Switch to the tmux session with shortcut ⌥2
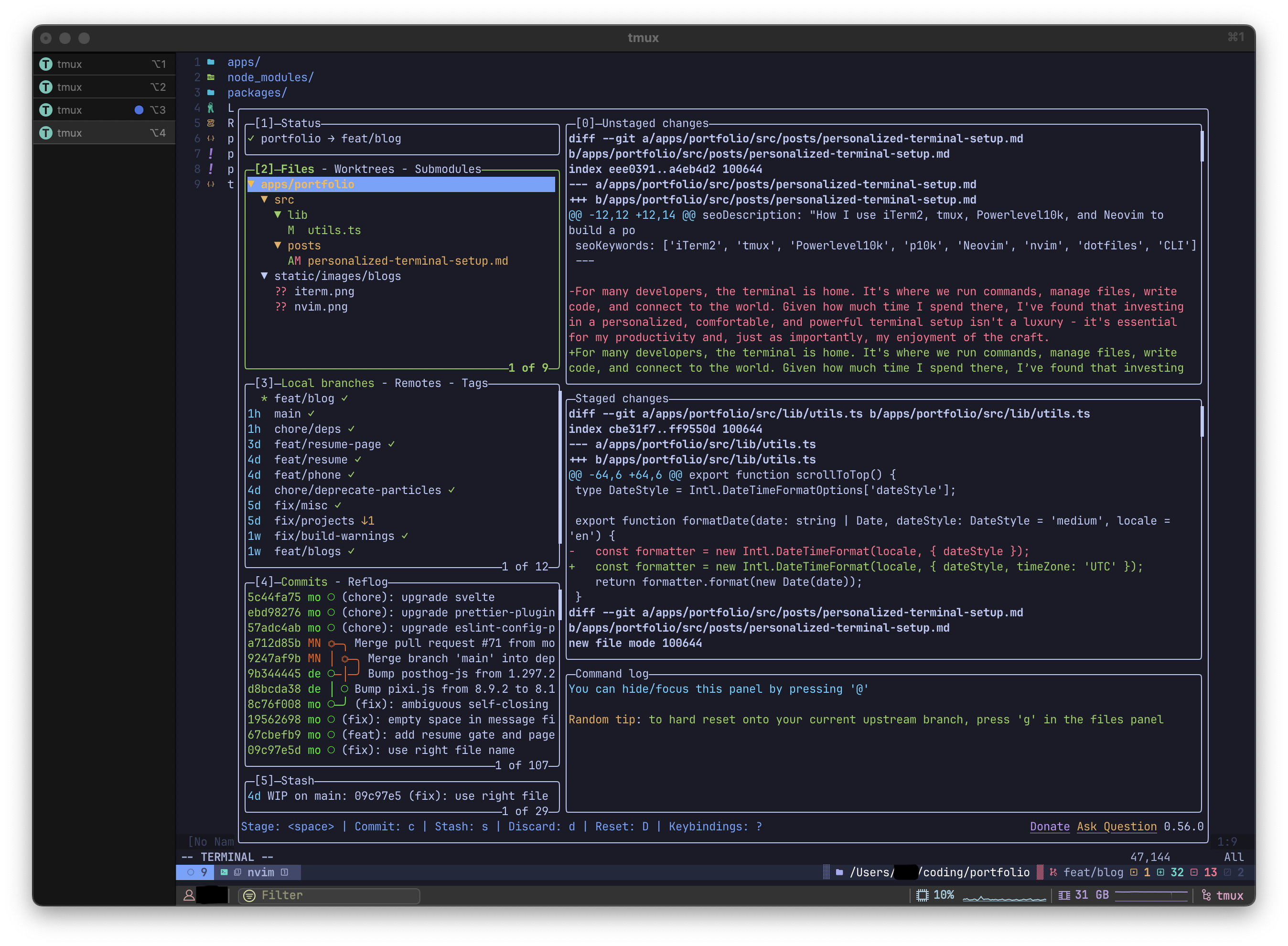The height and width of the screenshot is (946, 1288). [104, 87]
